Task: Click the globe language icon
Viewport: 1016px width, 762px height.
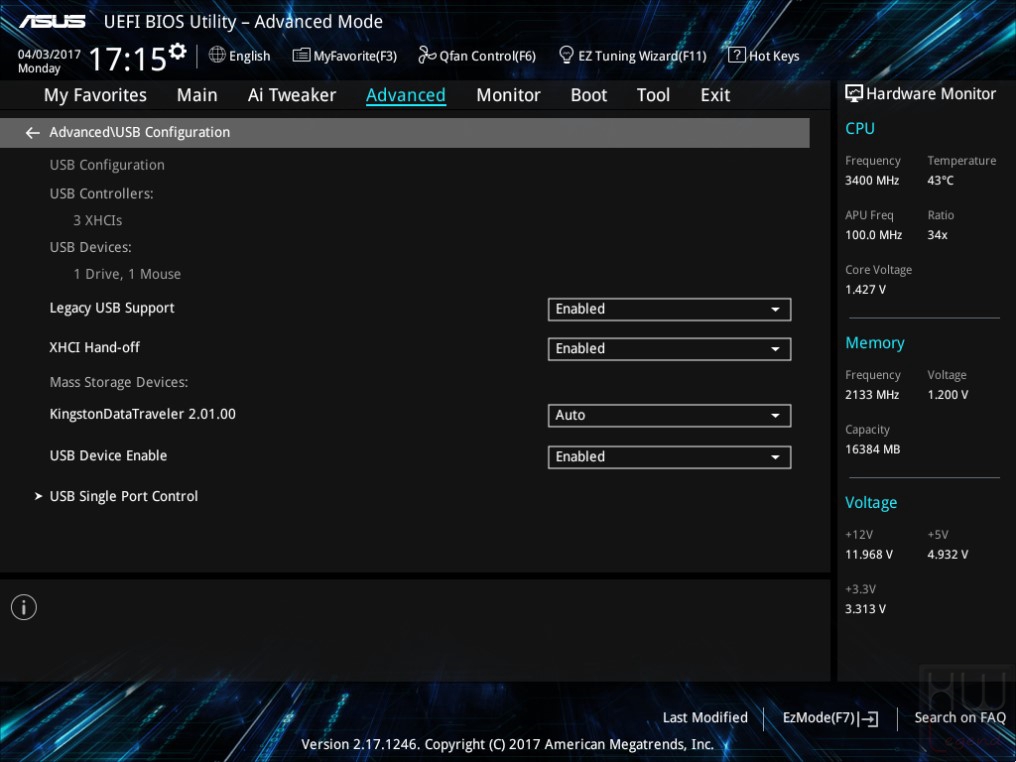Action: tap(217, 55)
